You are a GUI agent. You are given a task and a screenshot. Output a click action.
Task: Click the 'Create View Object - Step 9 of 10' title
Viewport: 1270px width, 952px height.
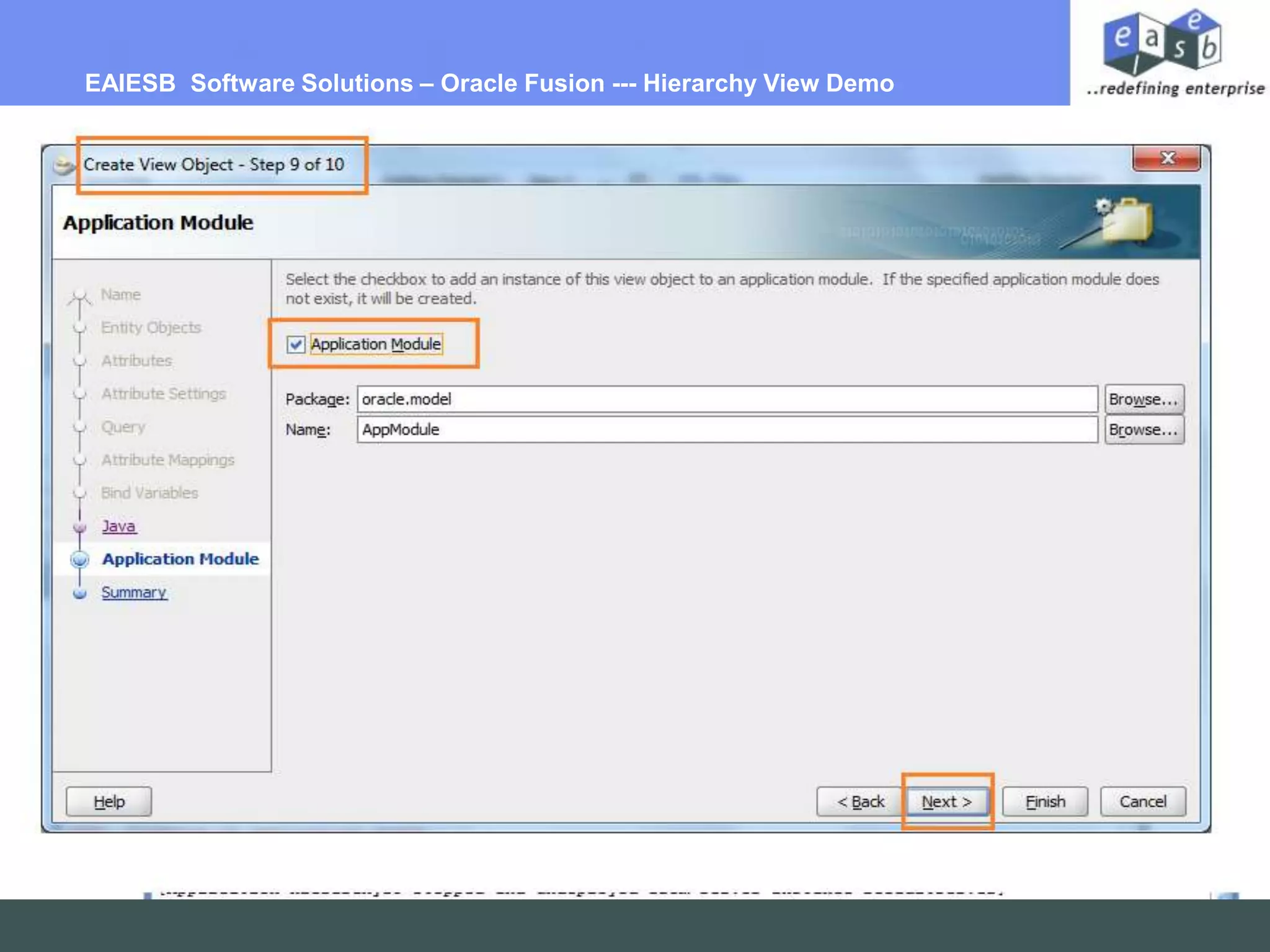pos(214,165)
